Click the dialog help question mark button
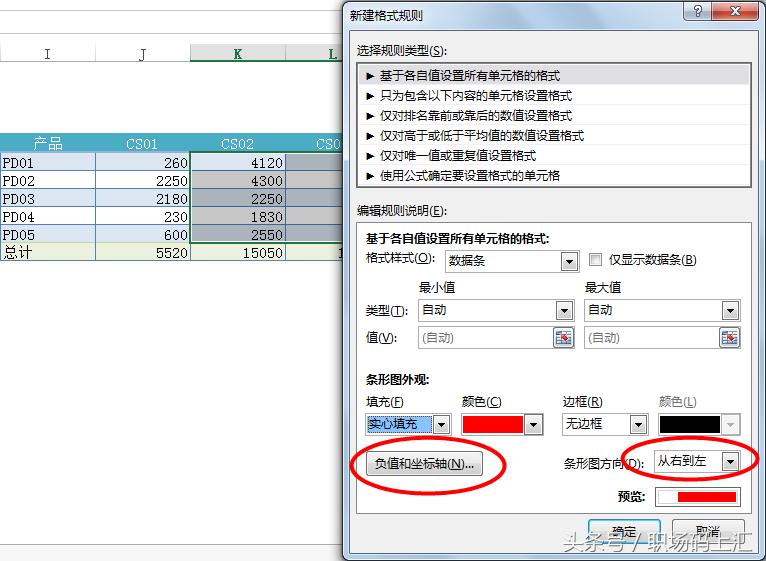This screenshot has height=561, width=766. tap(698, 10)
